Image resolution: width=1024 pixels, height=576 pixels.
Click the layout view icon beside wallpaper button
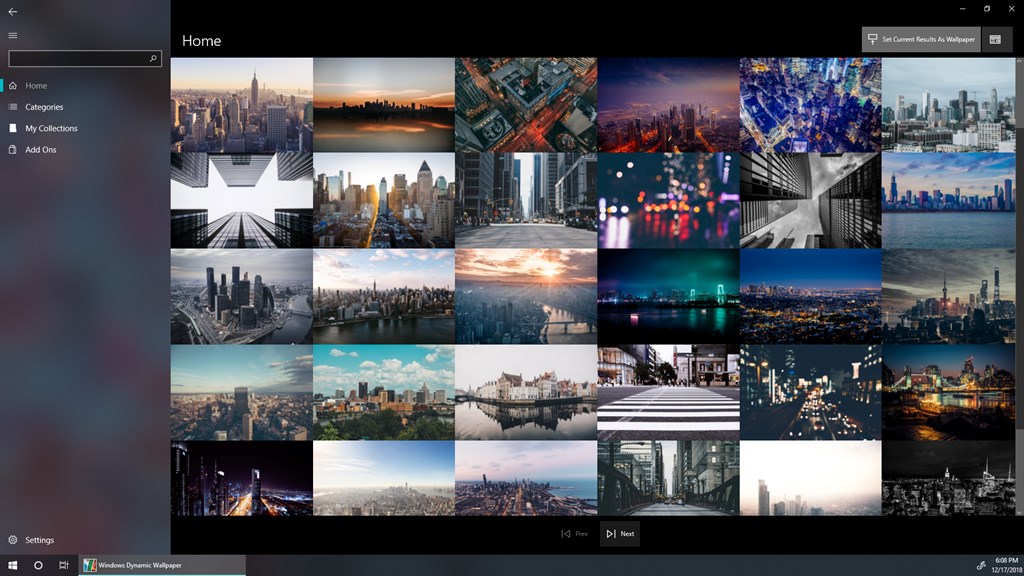(x=995, y=40)
